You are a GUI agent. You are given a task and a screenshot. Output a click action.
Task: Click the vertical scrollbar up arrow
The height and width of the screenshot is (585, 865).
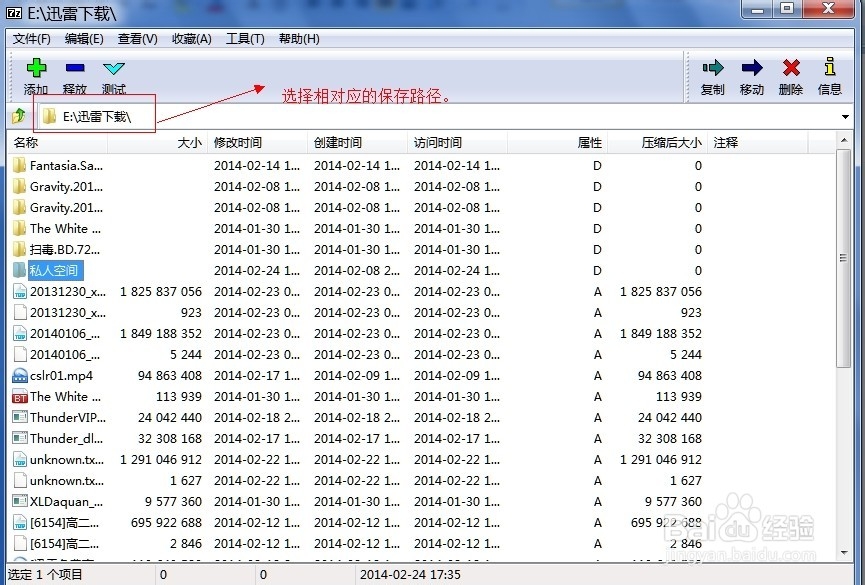tap(844, 140)
